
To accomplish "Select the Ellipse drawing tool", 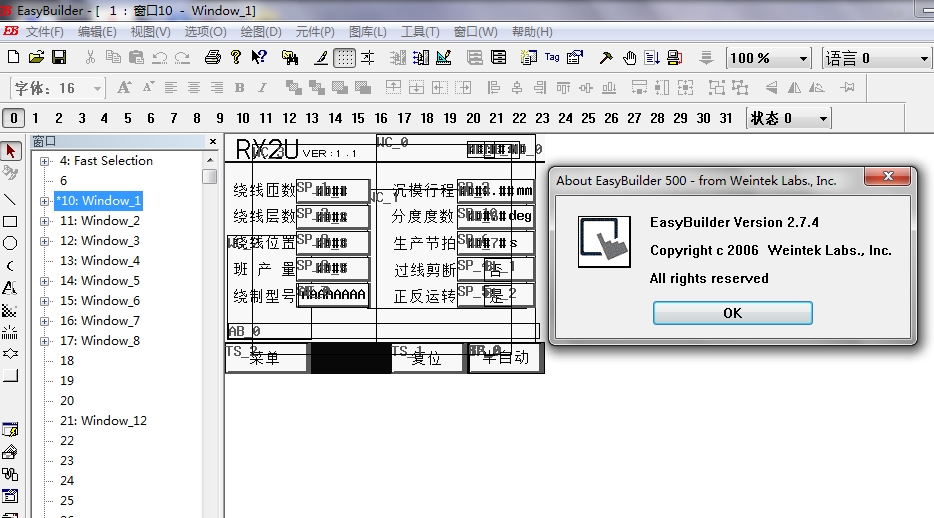I will click(x=10, y=243).
